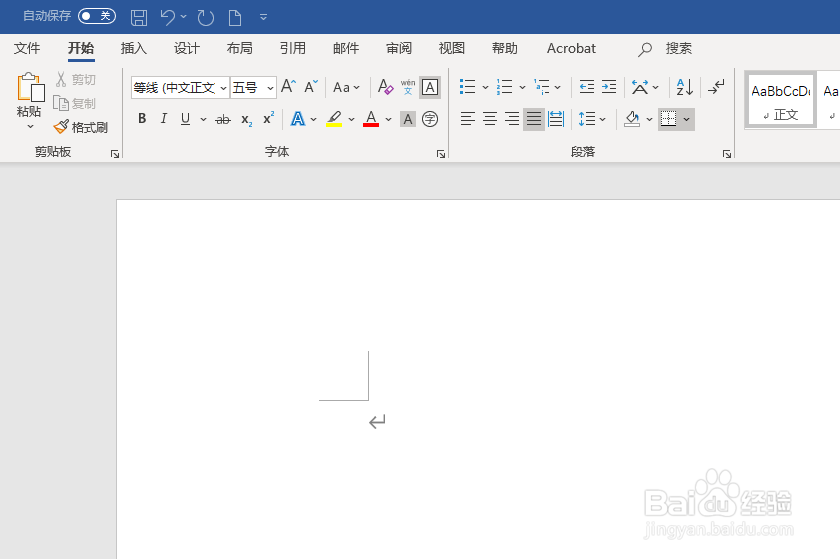Screen dimensions: 840x559
Task: Click the center alignment icon
Action: [x=490, y=118]
